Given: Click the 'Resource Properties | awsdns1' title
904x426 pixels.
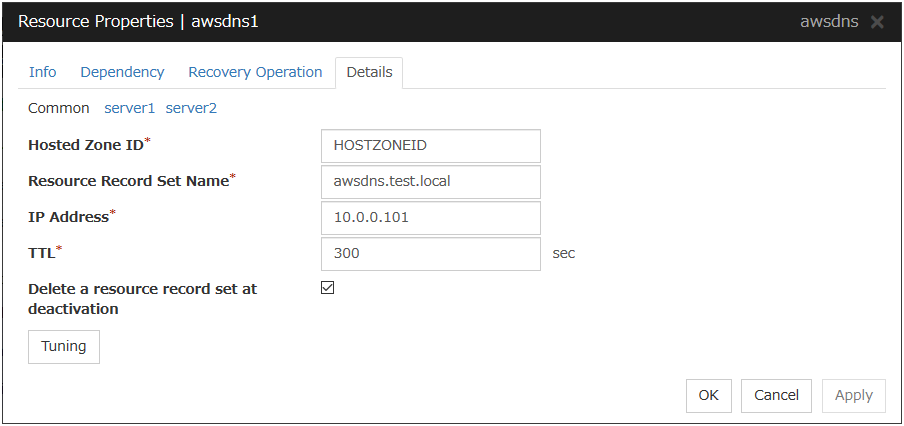Looking at the screenshot, I should pos(138,22).
